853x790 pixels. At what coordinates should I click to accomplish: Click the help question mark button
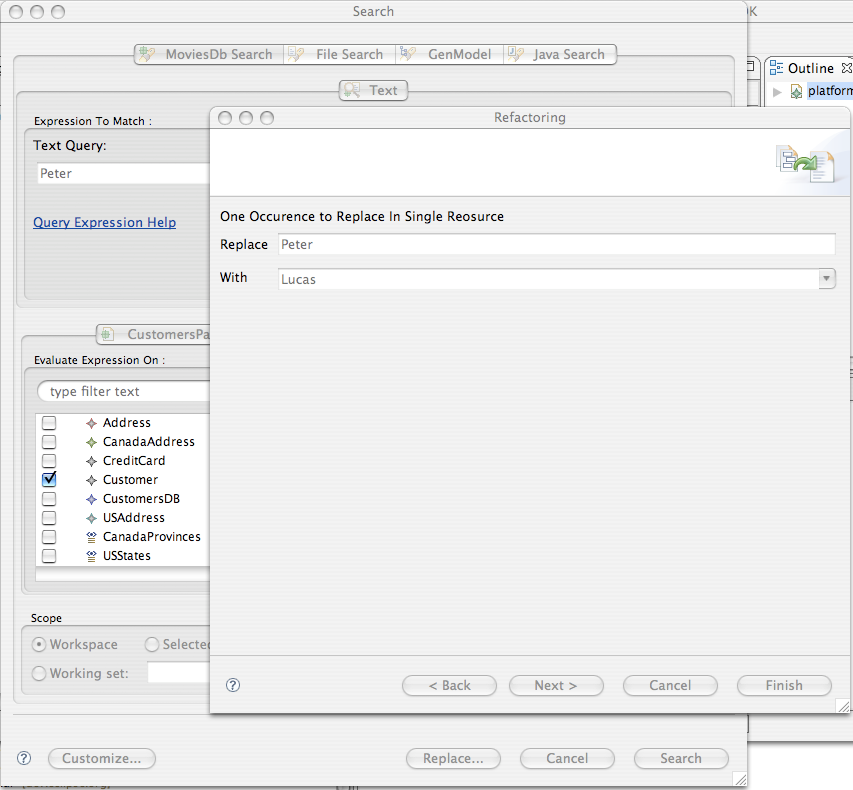(233, 685)
